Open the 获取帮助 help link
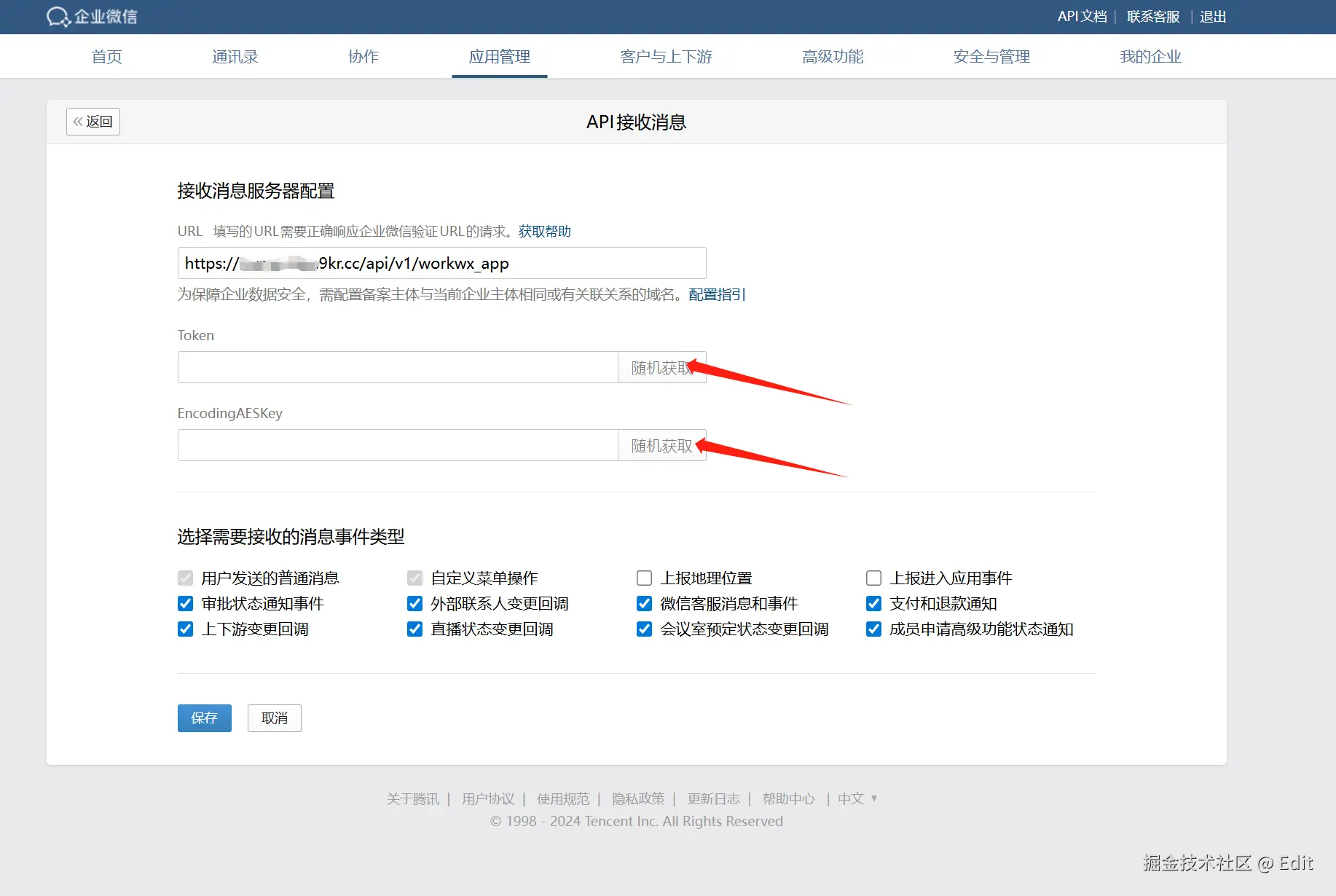 click(543, 231)
